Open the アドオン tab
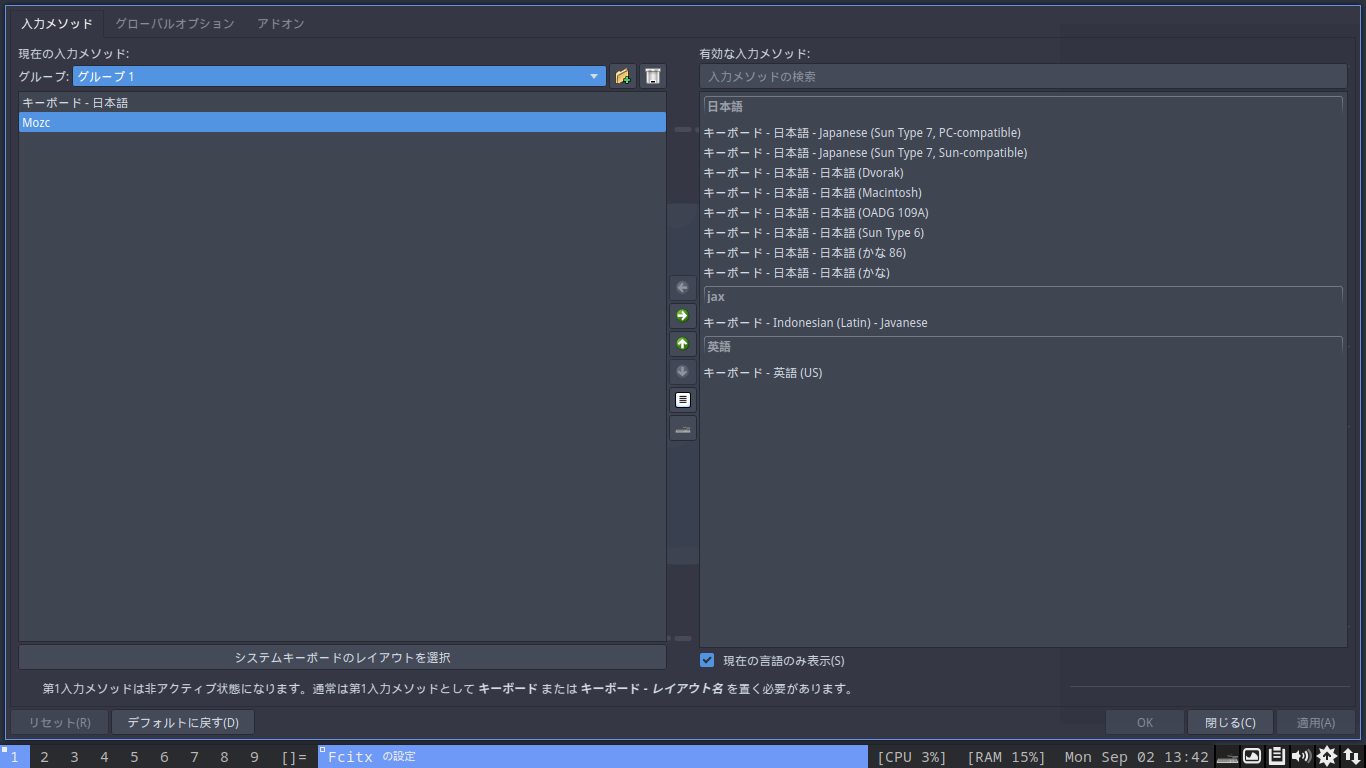Image resolution: width=1366 pixels, height=768 pixels. pyautogui.click(x=281, y=23)
